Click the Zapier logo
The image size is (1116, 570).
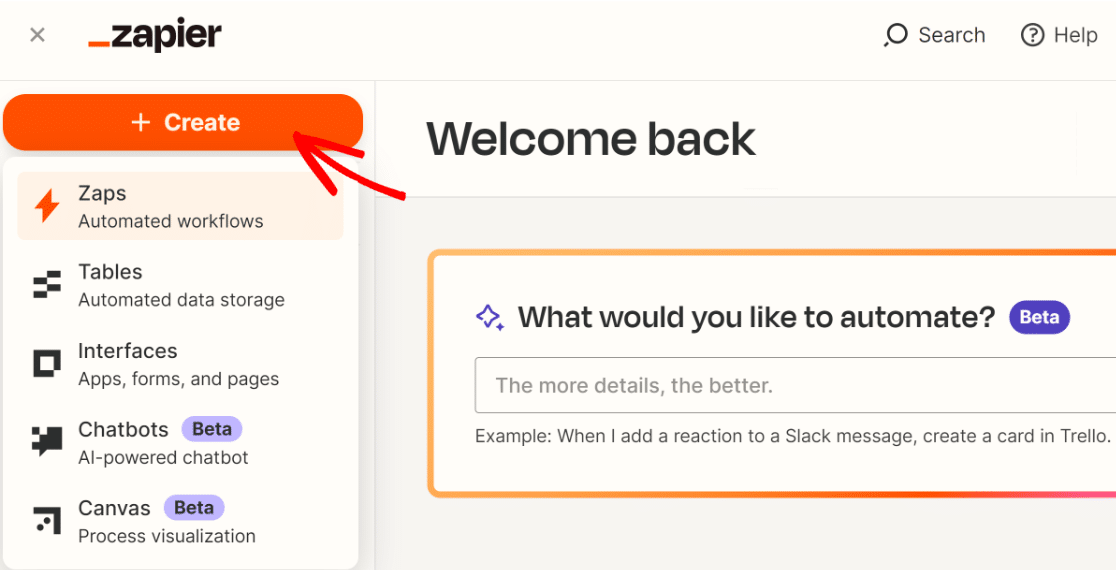(x=155, y=36)
